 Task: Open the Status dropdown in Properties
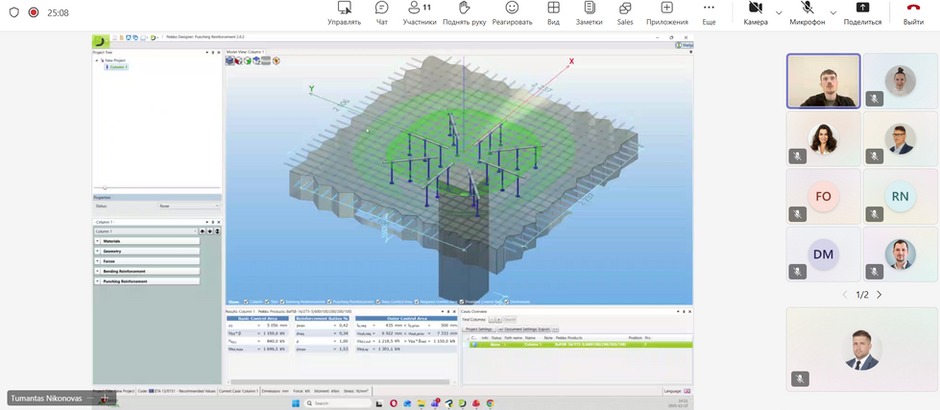(189, 206)
